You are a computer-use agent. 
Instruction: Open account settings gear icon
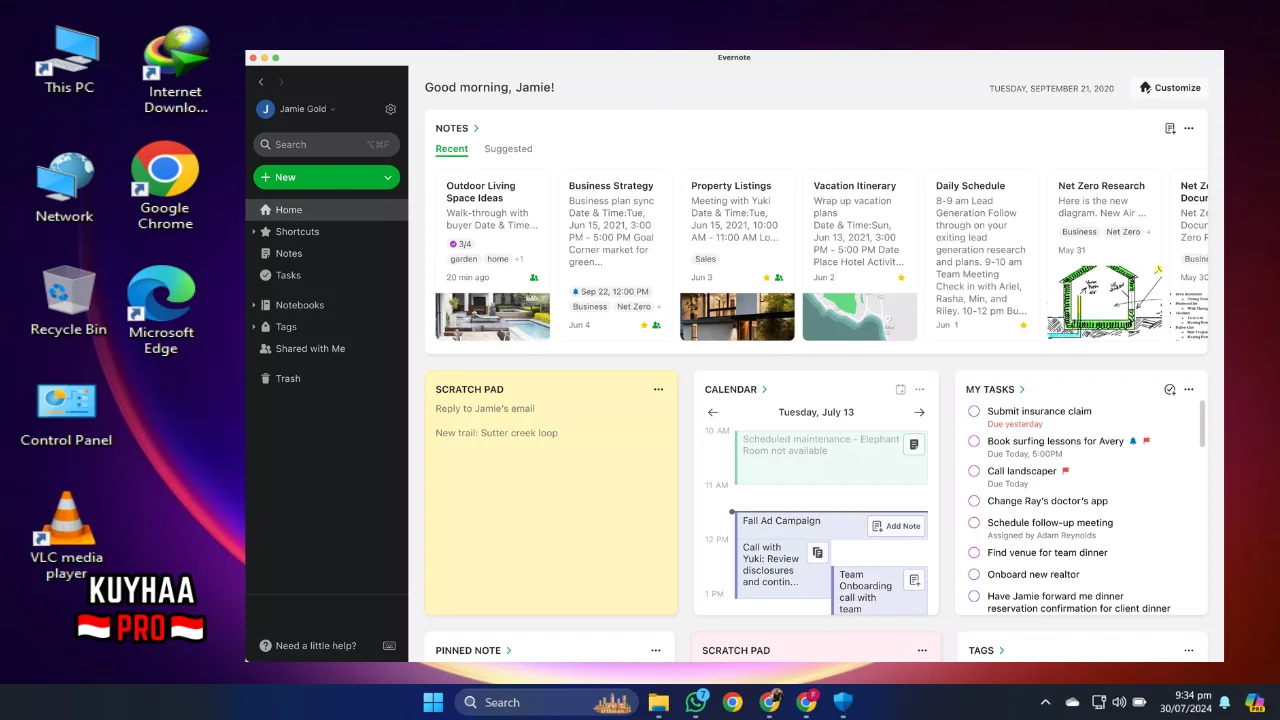click(391, 109)
